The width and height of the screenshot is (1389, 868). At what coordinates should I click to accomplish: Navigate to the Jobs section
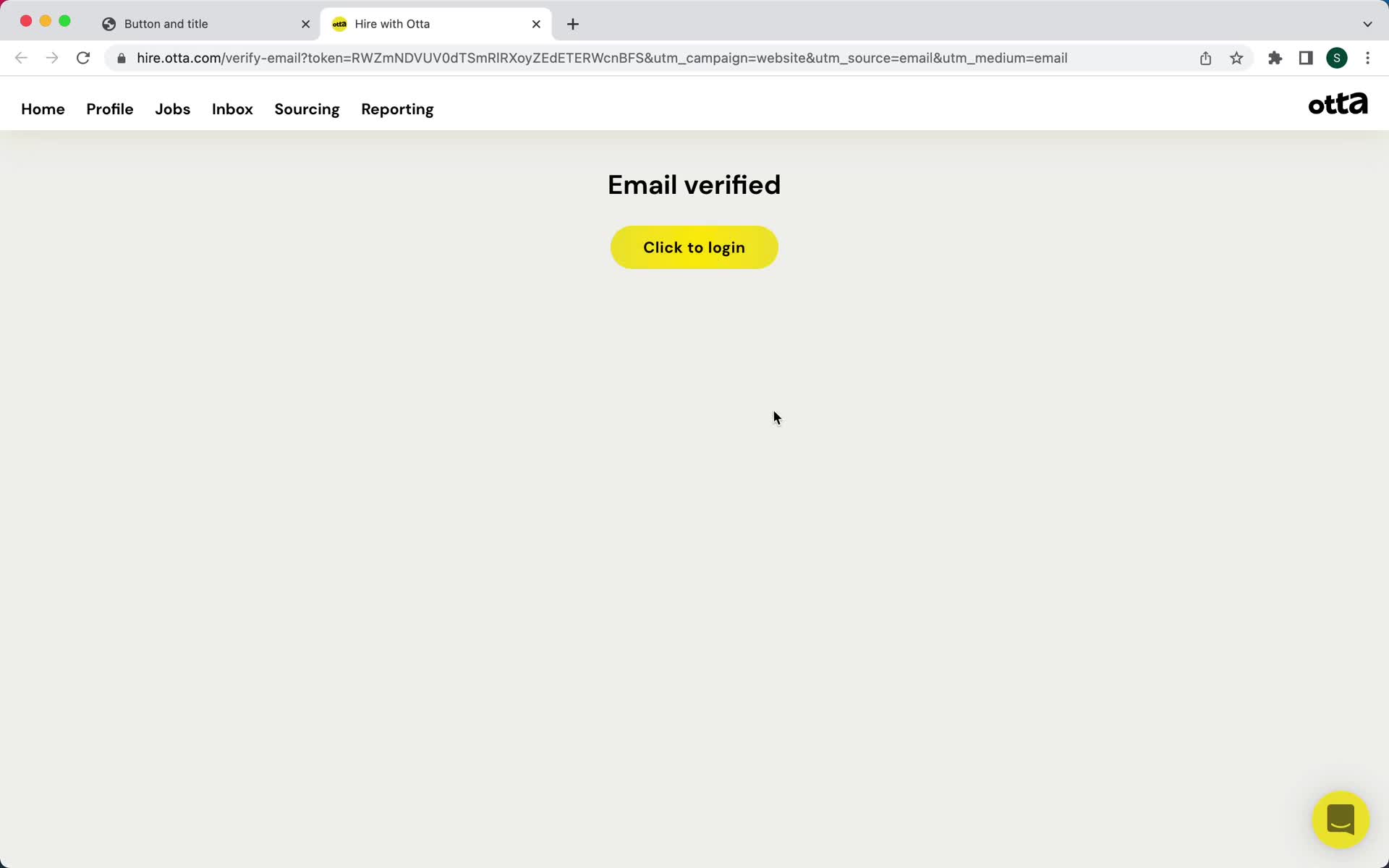[x=172, y=108]
